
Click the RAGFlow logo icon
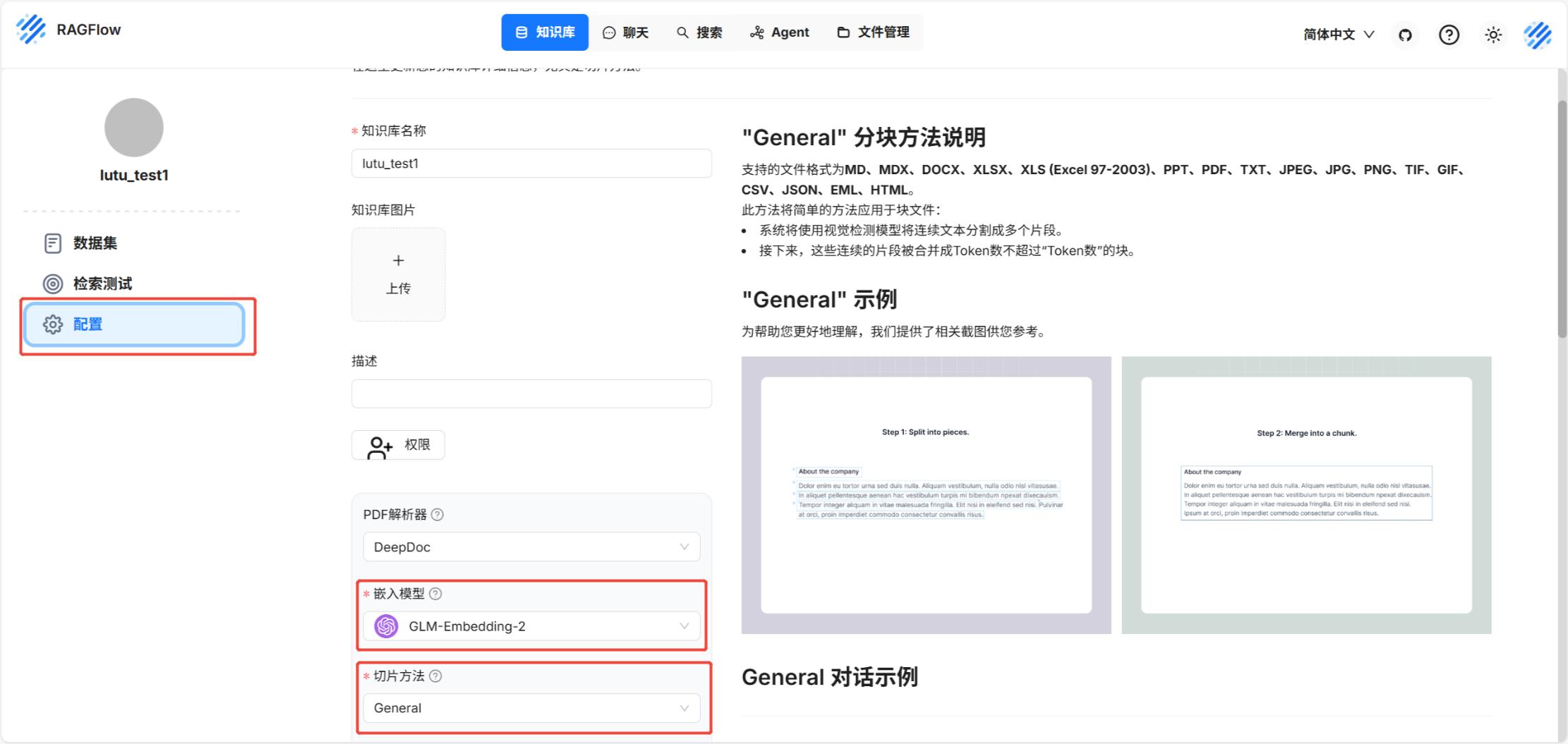coord(31,30)
